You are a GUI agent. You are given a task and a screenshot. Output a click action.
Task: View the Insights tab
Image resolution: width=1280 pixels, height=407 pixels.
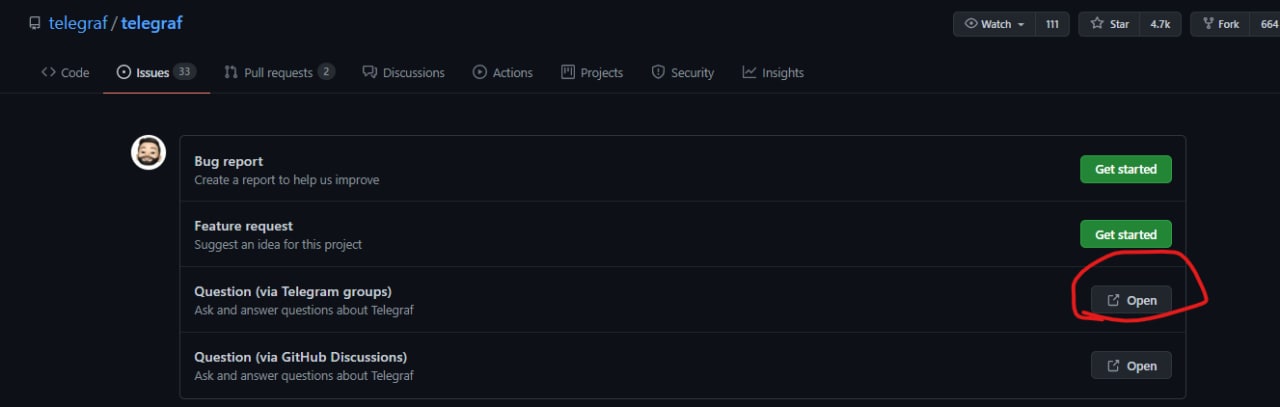pos(773,72)
